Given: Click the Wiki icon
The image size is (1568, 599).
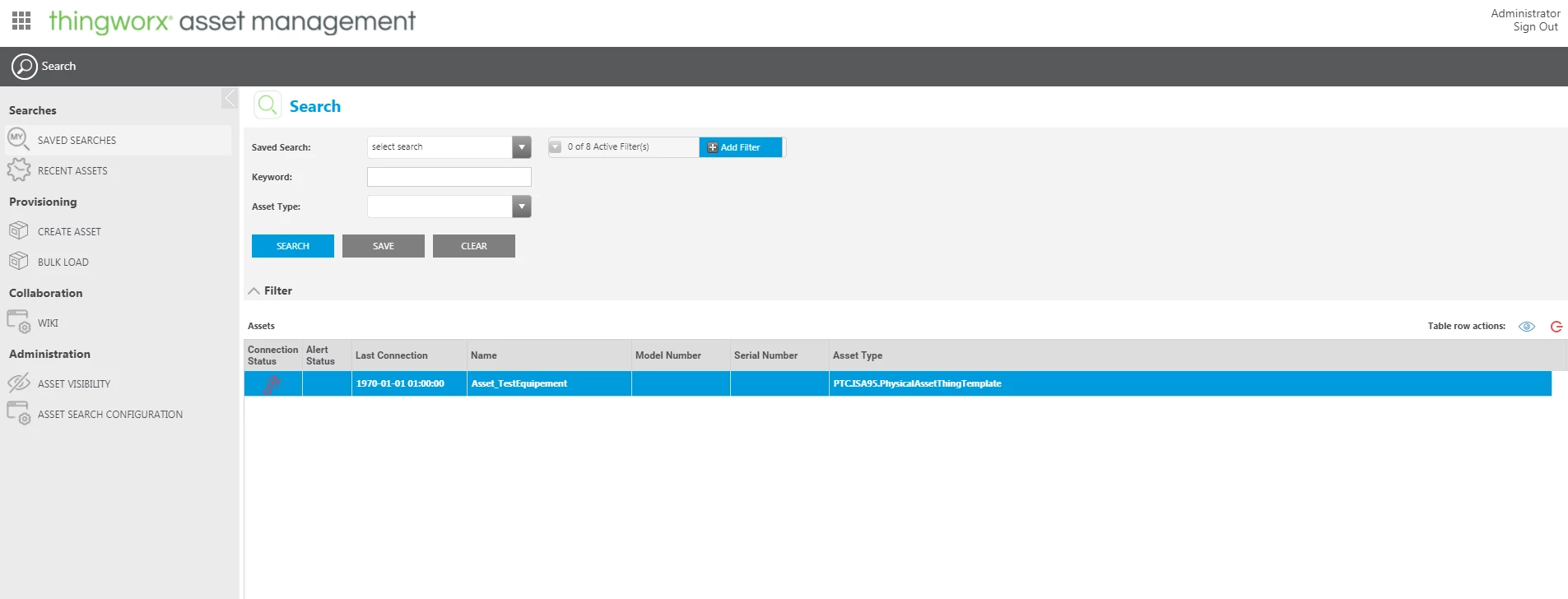Looking at the screenshot, I should pos(18,323).
